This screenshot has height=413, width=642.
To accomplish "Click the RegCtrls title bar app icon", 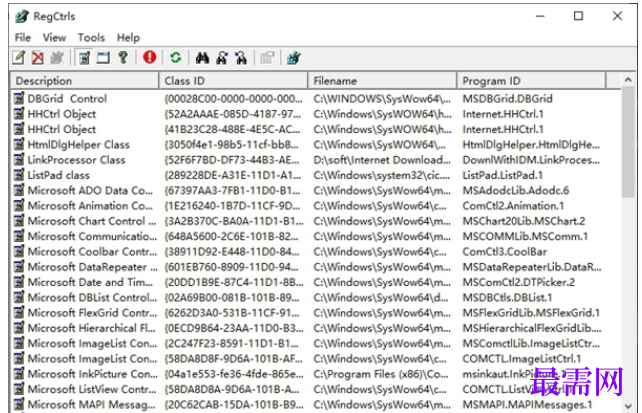I will click(22, 16).
